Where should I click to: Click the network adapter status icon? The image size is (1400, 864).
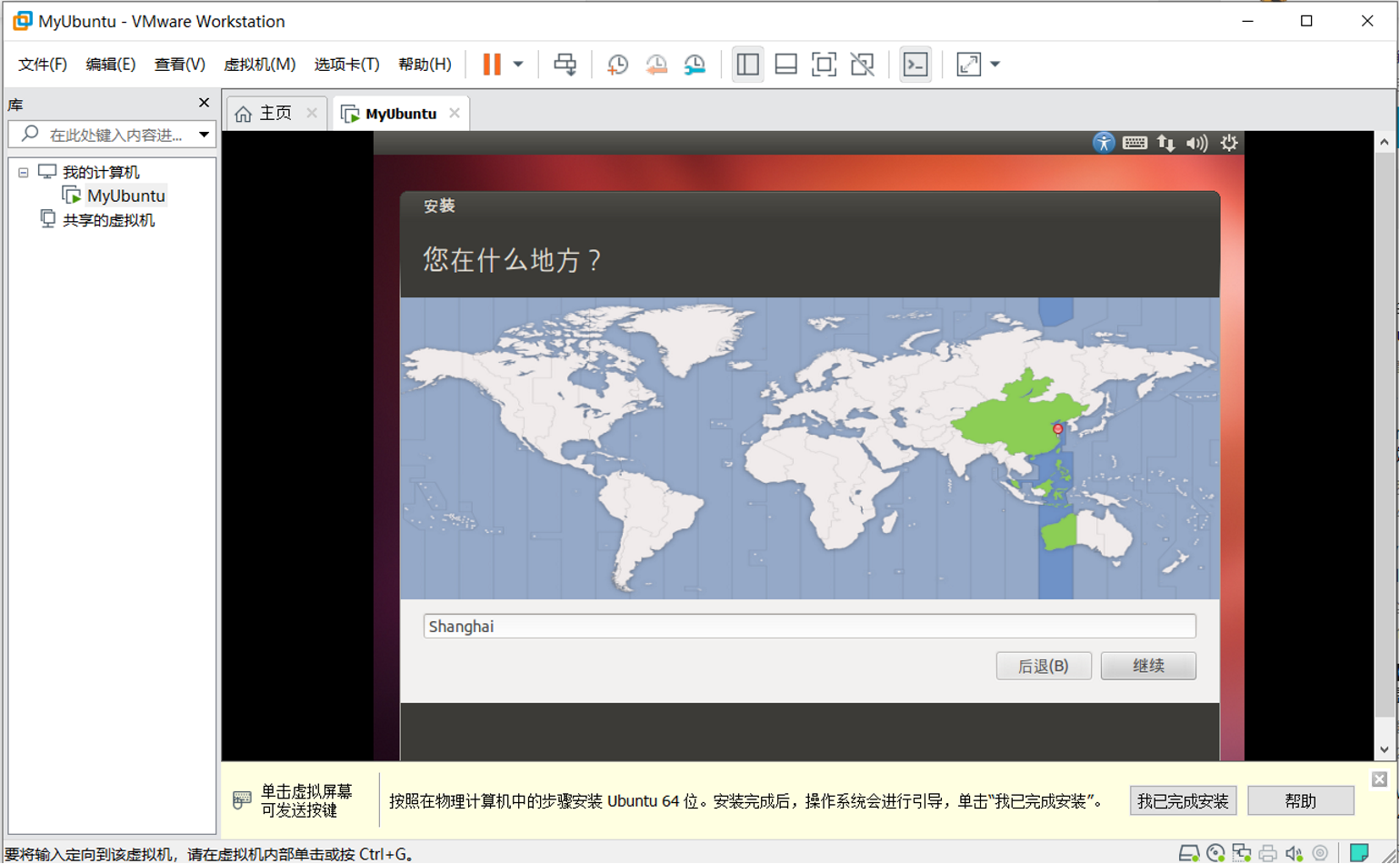(1242, 853)
